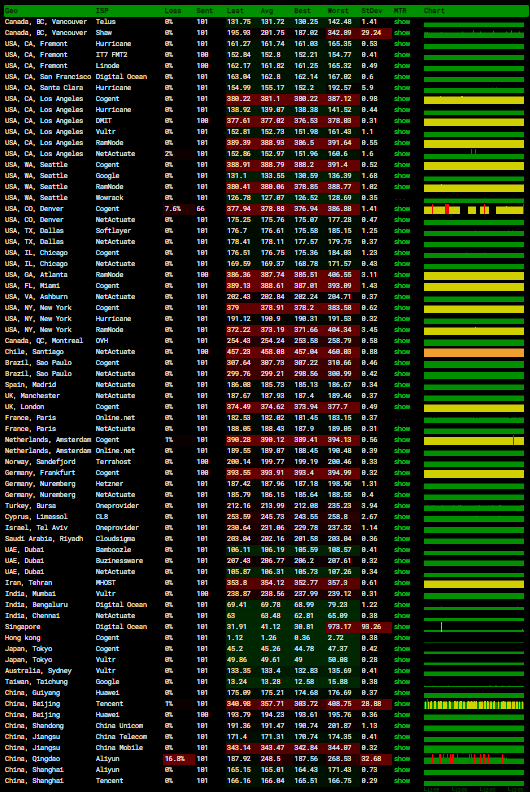Select the StDev column header
Viewport: 530px width, 792px height.
pyautogui.click(x=372, y=11)
